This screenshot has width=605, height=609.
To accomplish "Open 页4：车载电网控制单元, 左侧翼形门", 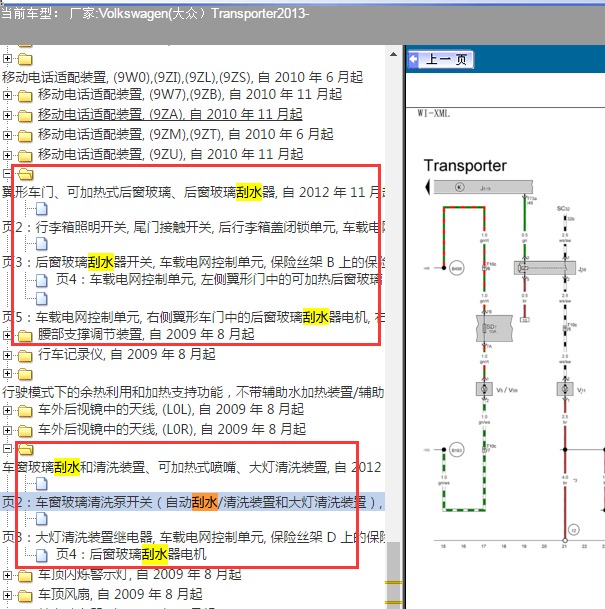I will (x=219, y=279).
